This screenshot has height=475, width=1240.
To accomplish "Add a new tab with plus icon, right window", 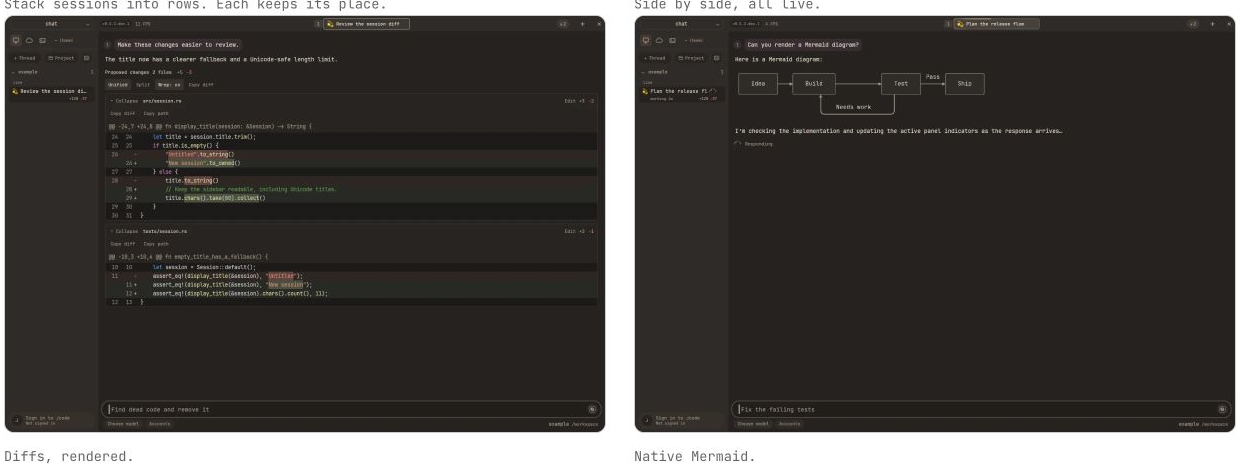I will click(1213, 22).
